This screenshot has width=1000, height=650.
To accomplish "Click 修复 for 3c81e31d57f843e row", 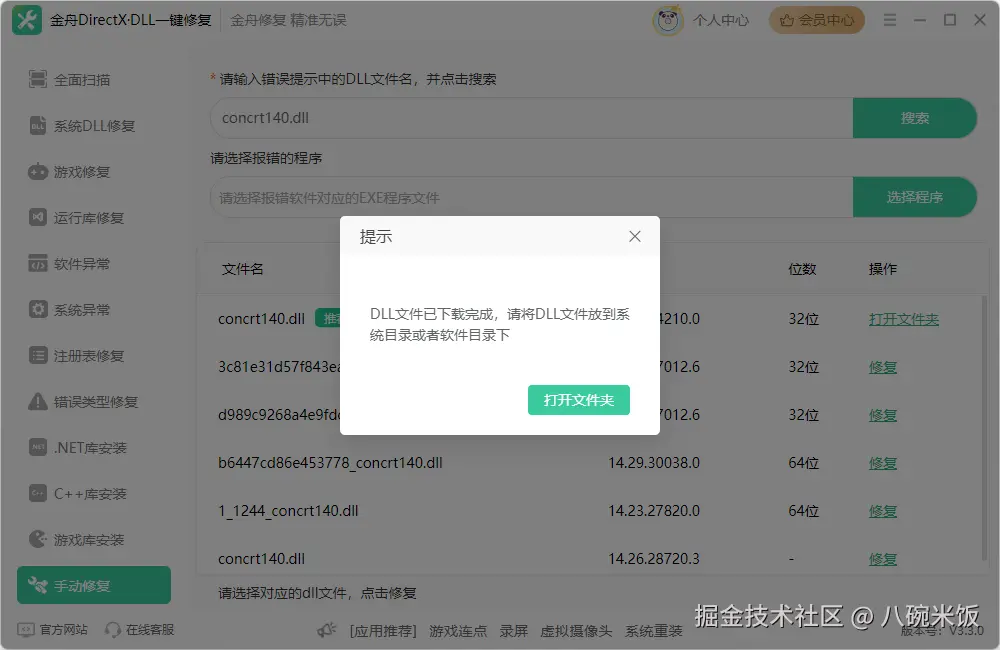I will pos(883,367).
